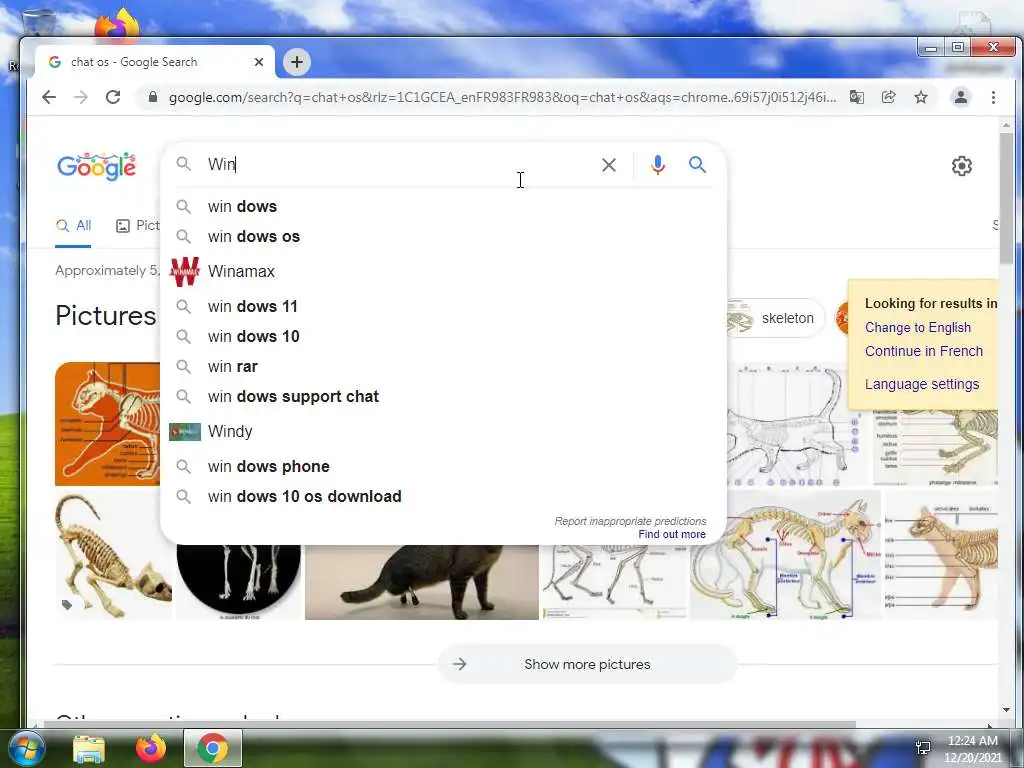Open the Chrome three-dot menu
This screenshot has width=1024, height=768.
point(993,97)
